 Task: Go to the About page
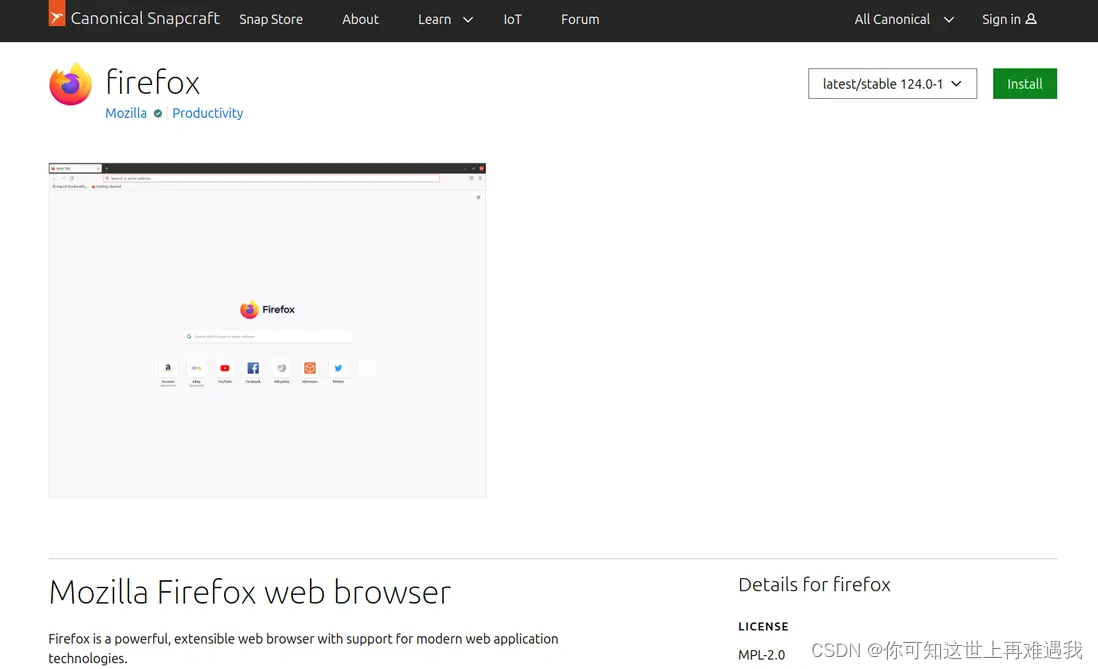click(360, 20)
